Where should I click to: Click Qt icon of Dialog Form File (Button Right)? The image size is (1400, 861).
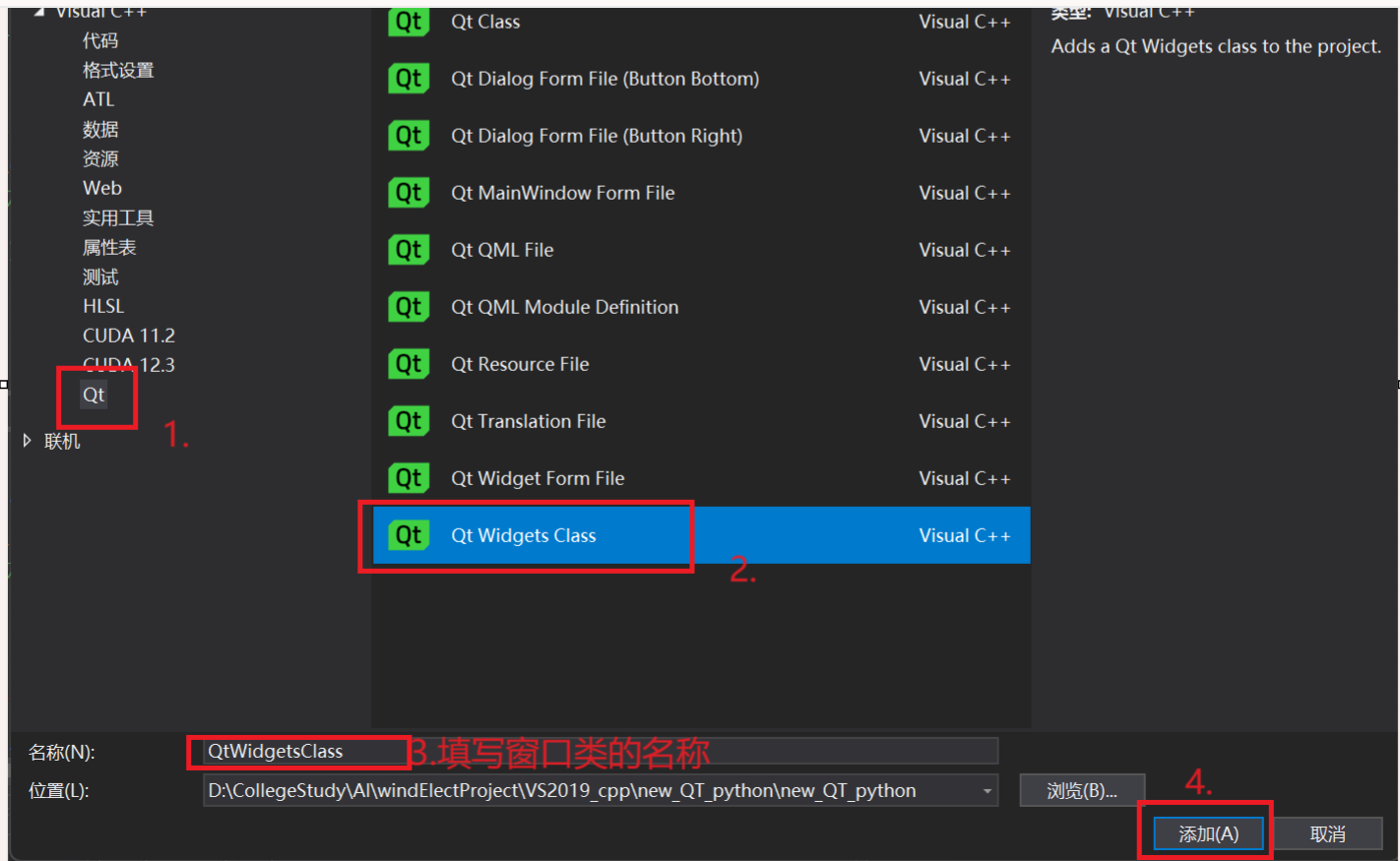coord(409,136)
